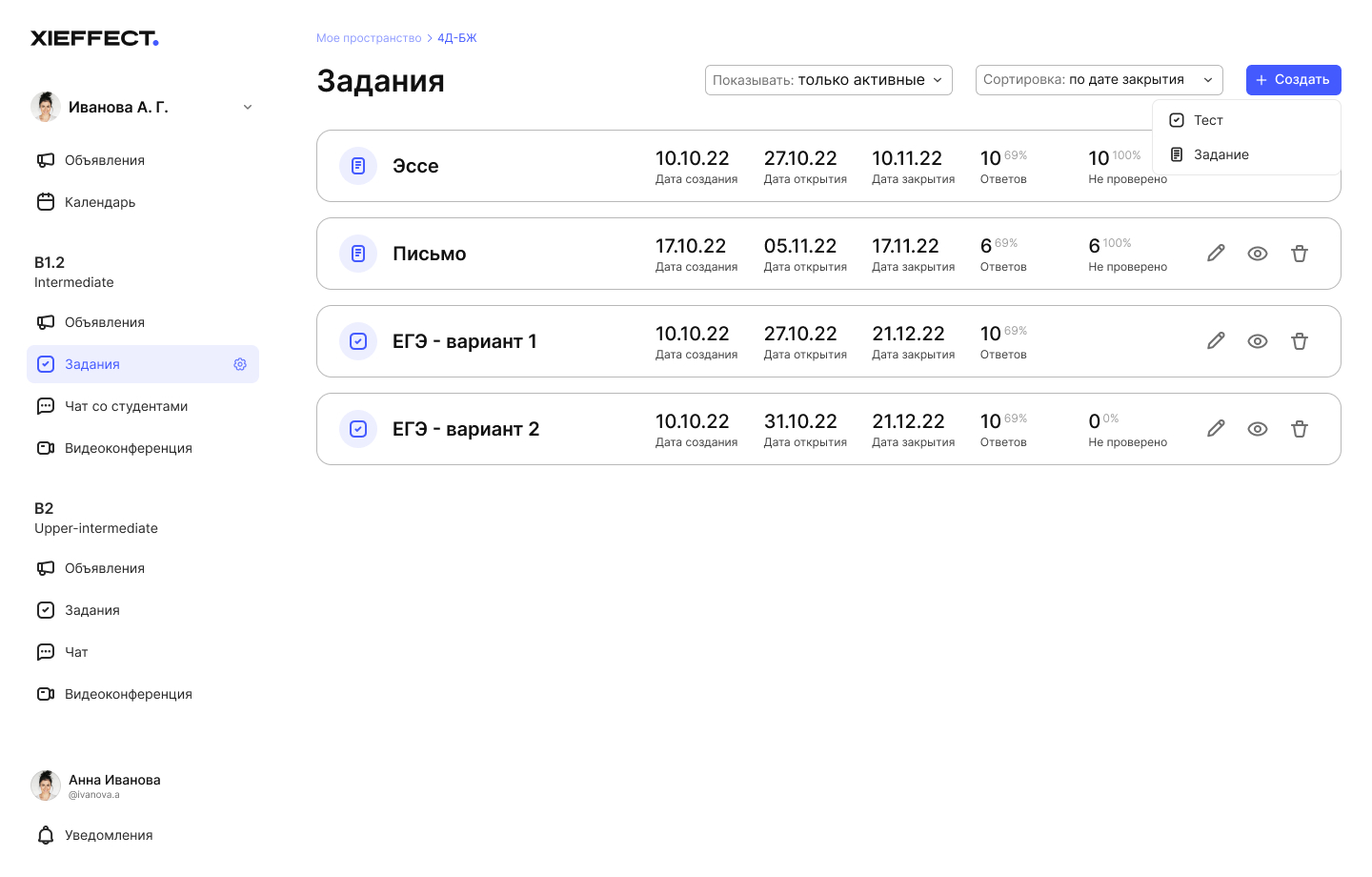Open Чат со студентами
The width and height of the screenshot is (1372, 877).
[143, 406]
